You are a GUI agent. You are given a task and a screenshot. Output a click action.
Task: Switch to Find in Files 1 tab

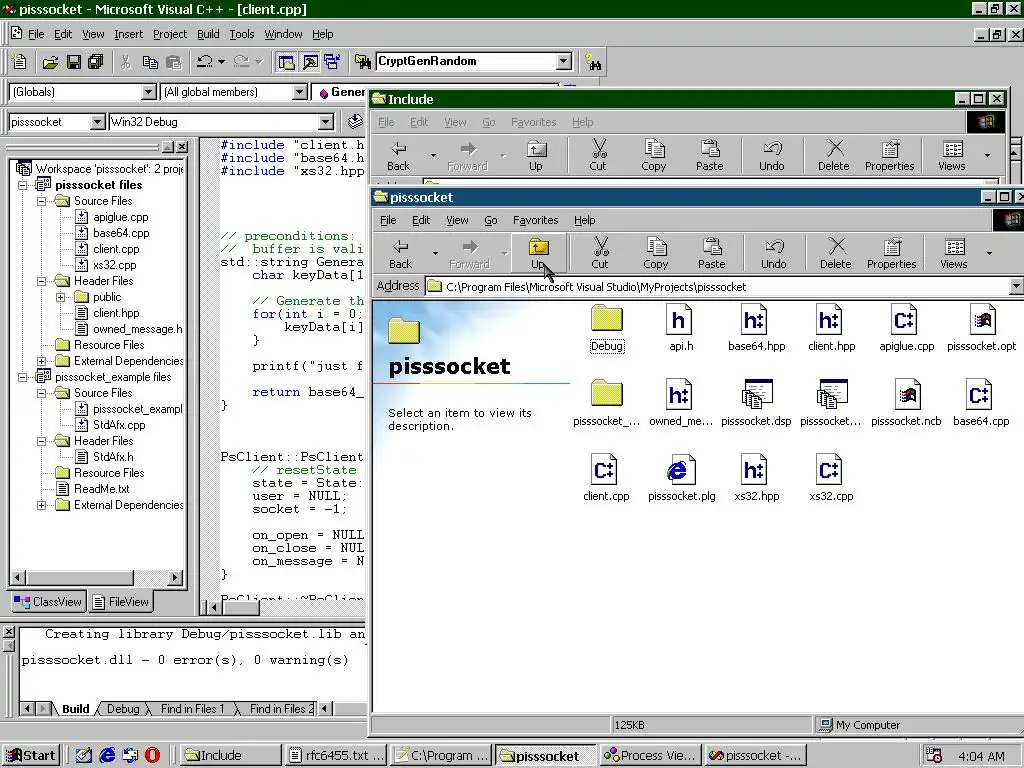(x=192, y=709)
